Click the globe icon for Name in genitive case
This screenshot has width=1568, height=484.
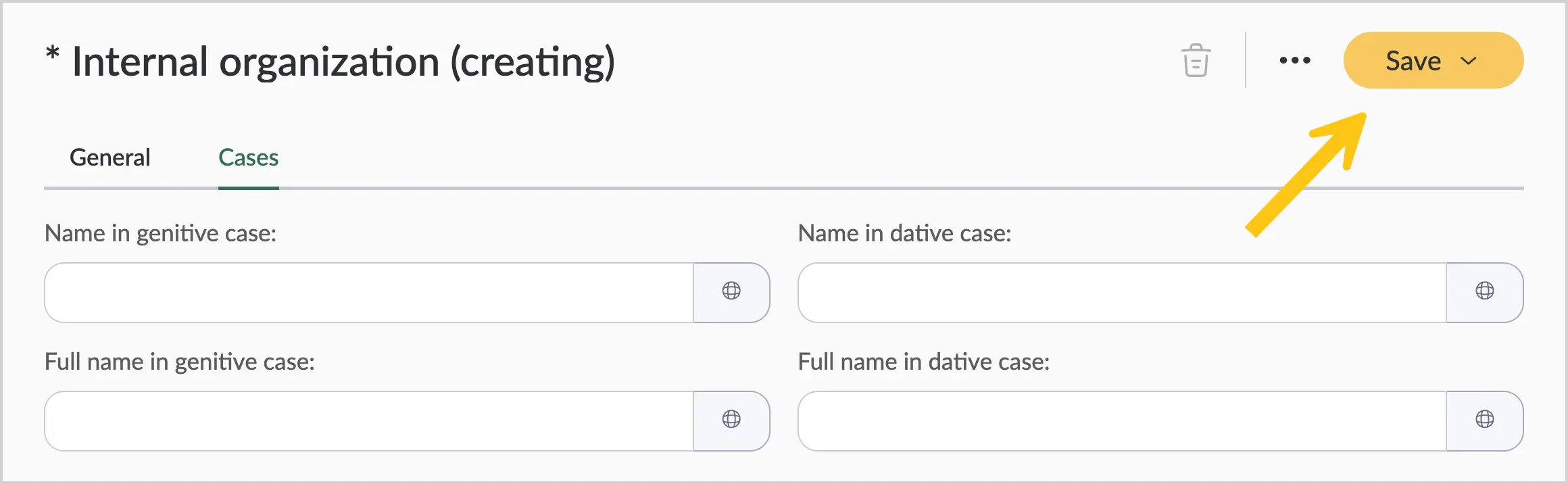tap(731, 291)
